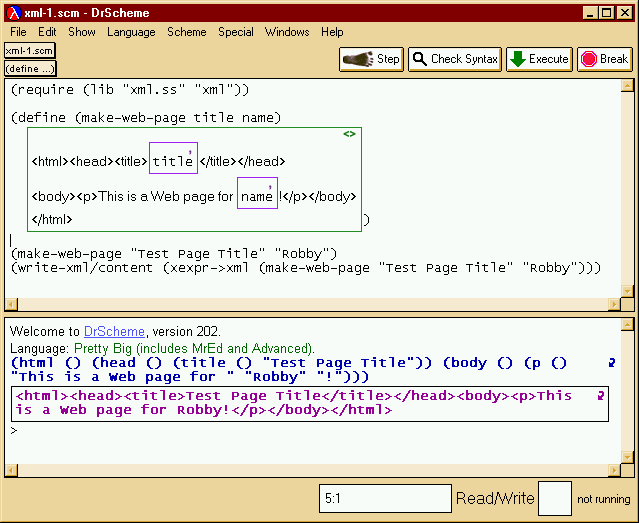Click the red Break button
Screen dimensions: 639x523
click(605, 59)
